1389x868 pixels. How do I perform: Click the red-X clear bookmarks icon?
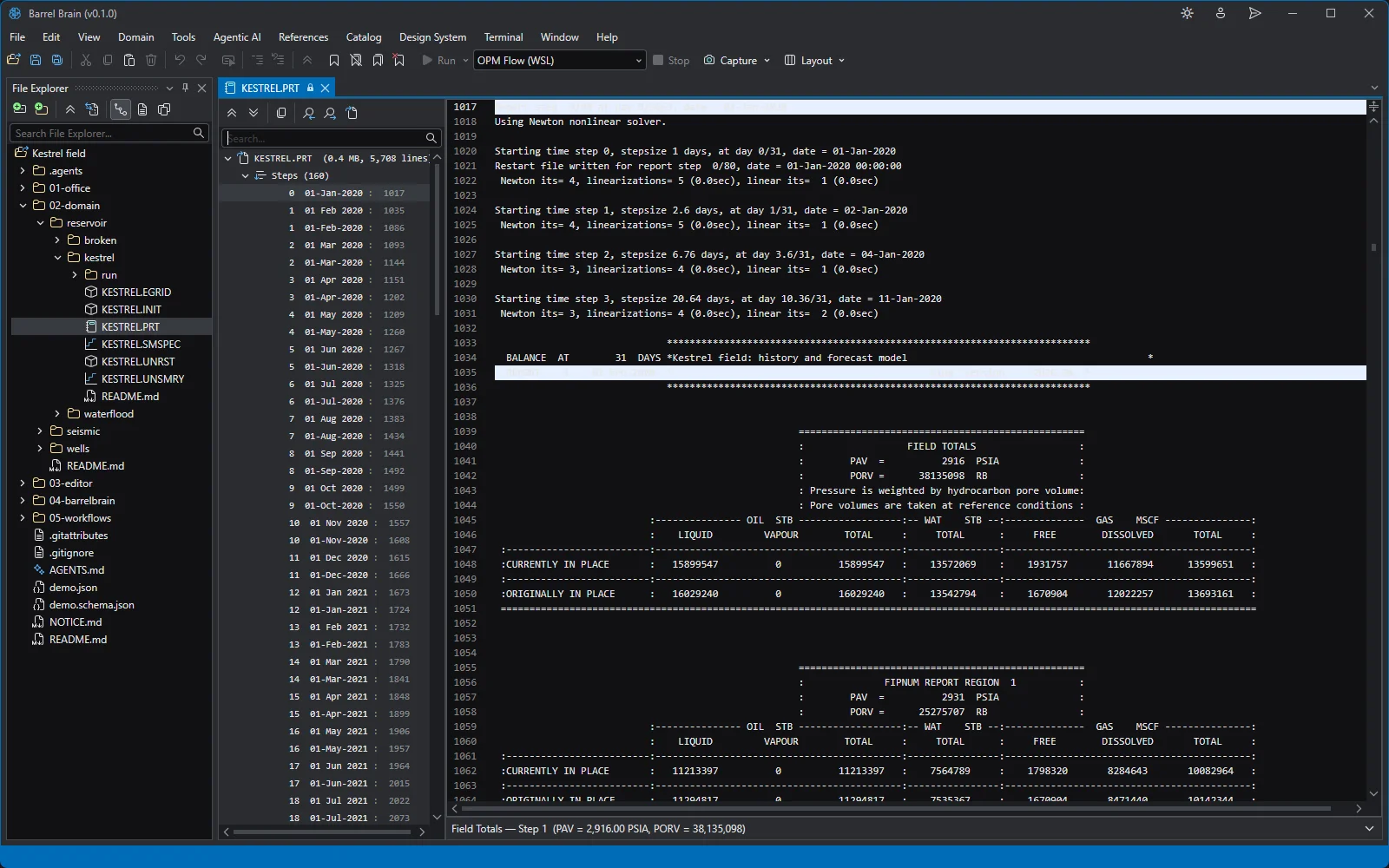(x=399, y=60)
